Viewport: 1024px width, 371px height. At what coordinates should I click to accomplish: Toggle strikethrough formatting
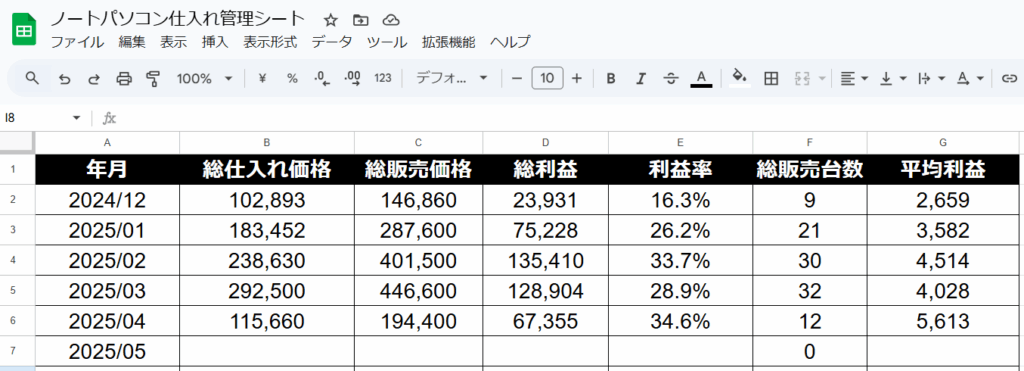click(671, 78)
